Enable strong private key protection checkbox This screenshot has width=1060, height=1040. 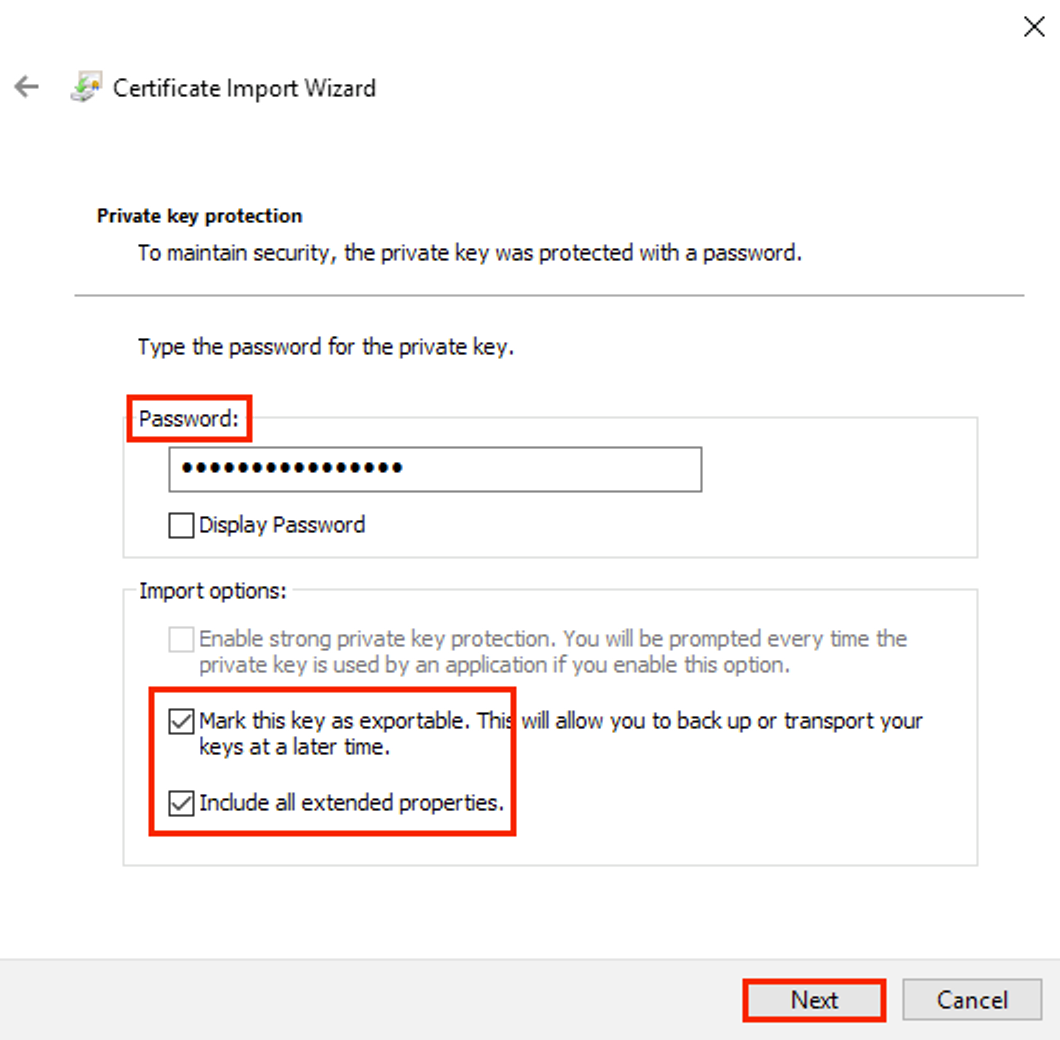181,639
